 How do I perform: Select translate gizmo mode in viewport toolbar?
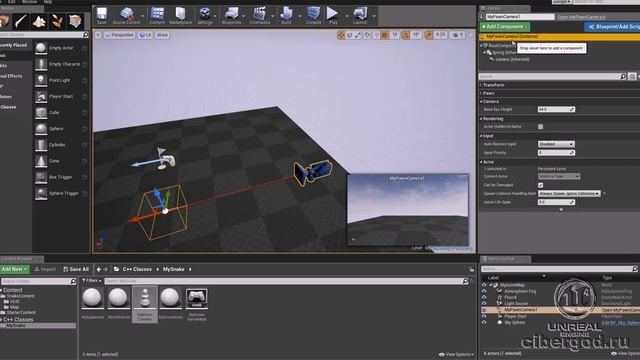[341, 36]
